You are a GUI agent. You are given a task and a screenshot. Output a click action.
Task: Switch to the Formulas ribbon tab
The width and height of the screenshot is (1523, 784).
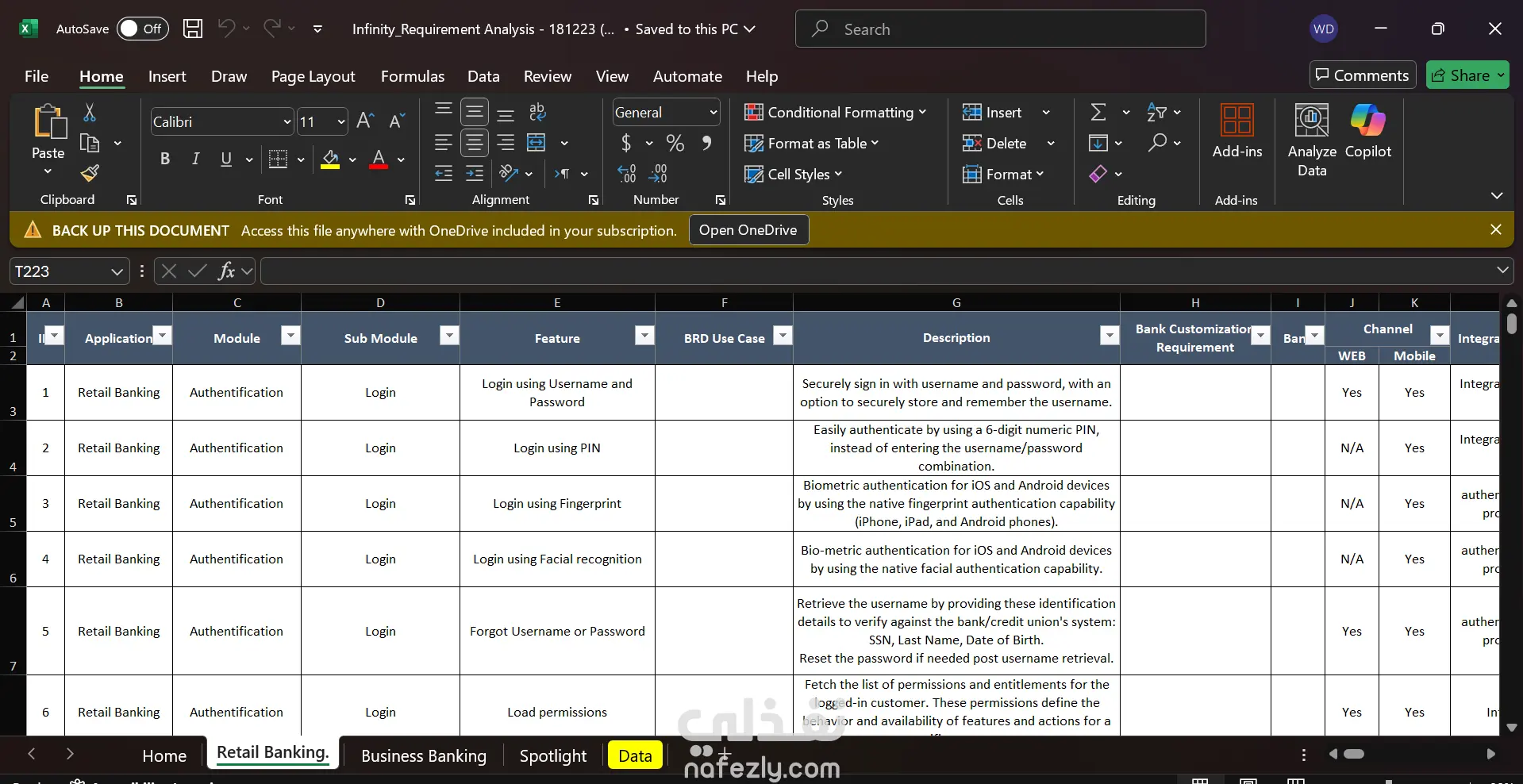click(413, 76)
